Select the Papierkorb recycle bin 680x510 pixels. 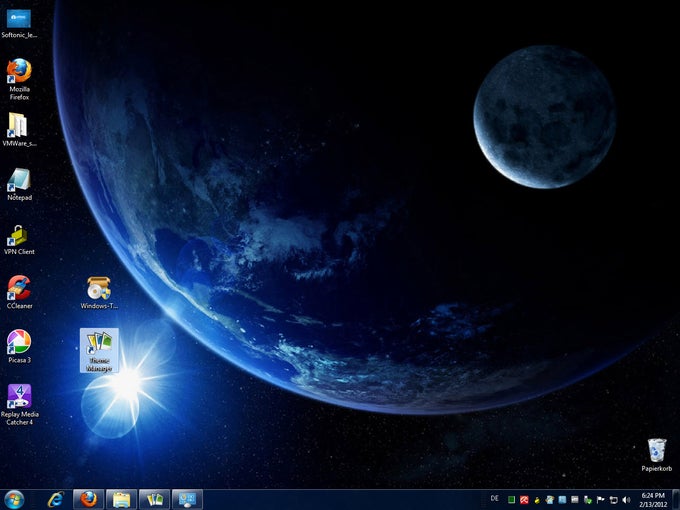point(657,455)
